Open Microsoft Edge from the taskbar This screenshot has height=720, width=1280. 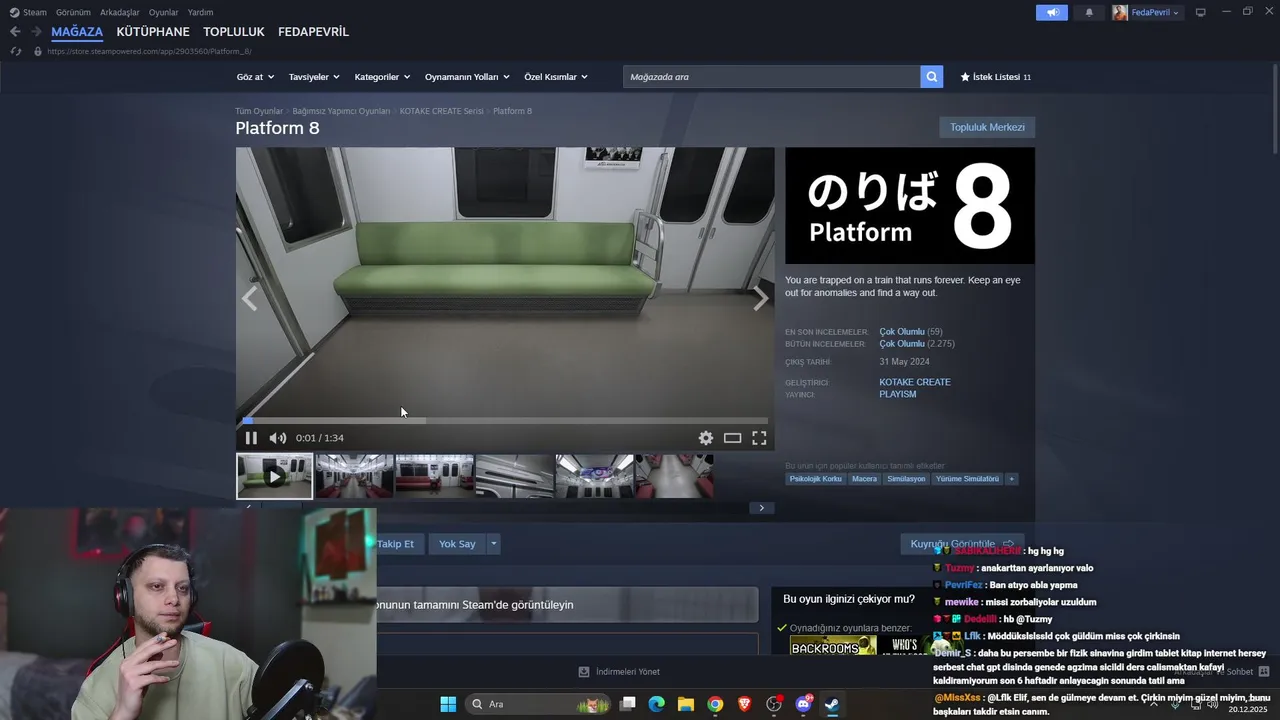tap(656, 704)
